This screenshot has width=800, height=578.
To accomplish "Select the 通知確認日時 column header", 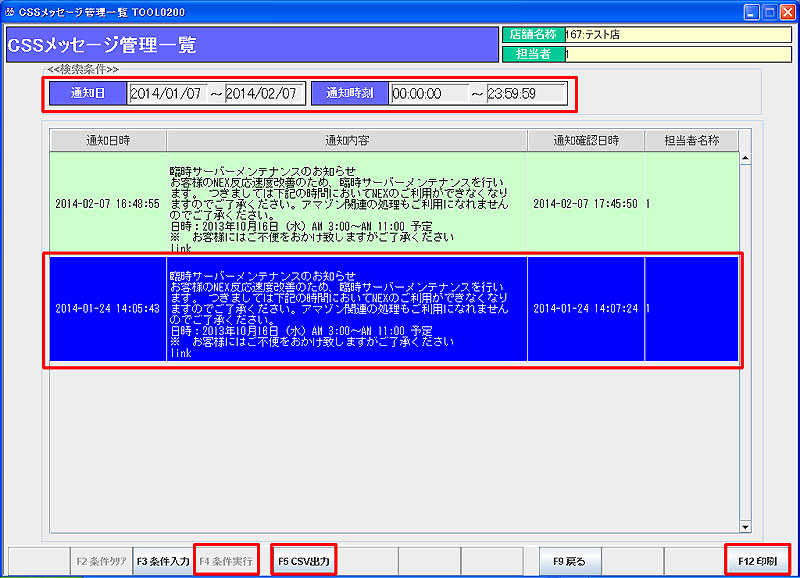I will (586, 140).
